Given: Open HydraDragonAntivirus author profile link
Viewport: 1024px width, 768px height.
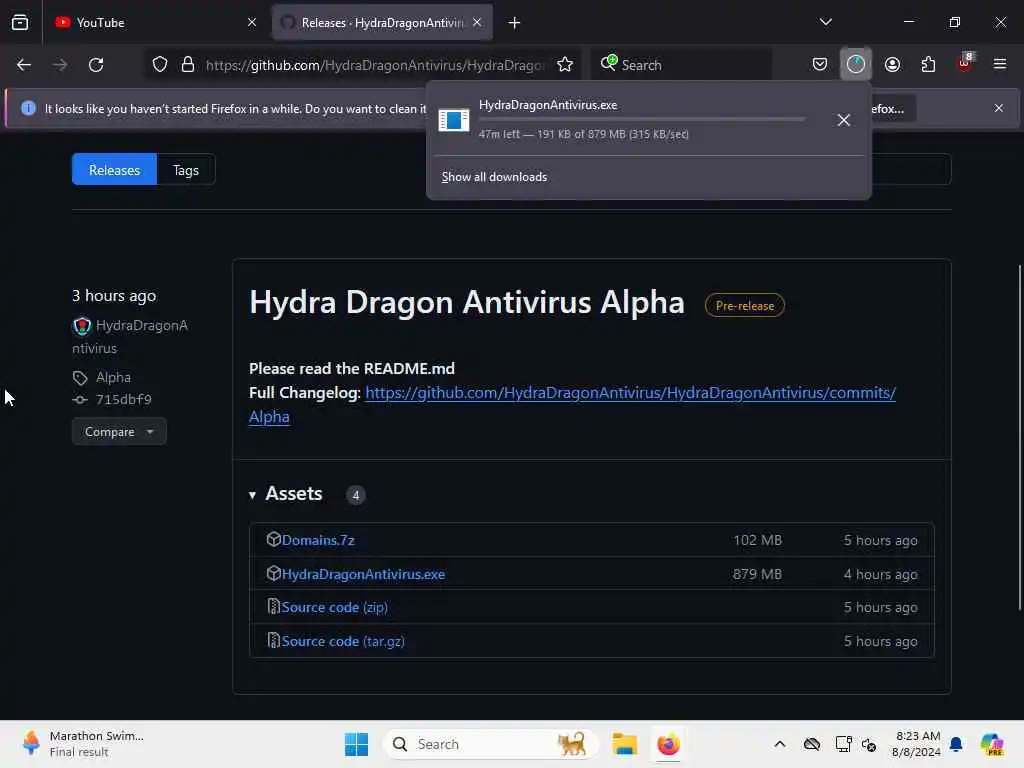Looking at the screenshot, I should (x=130, y=336).
